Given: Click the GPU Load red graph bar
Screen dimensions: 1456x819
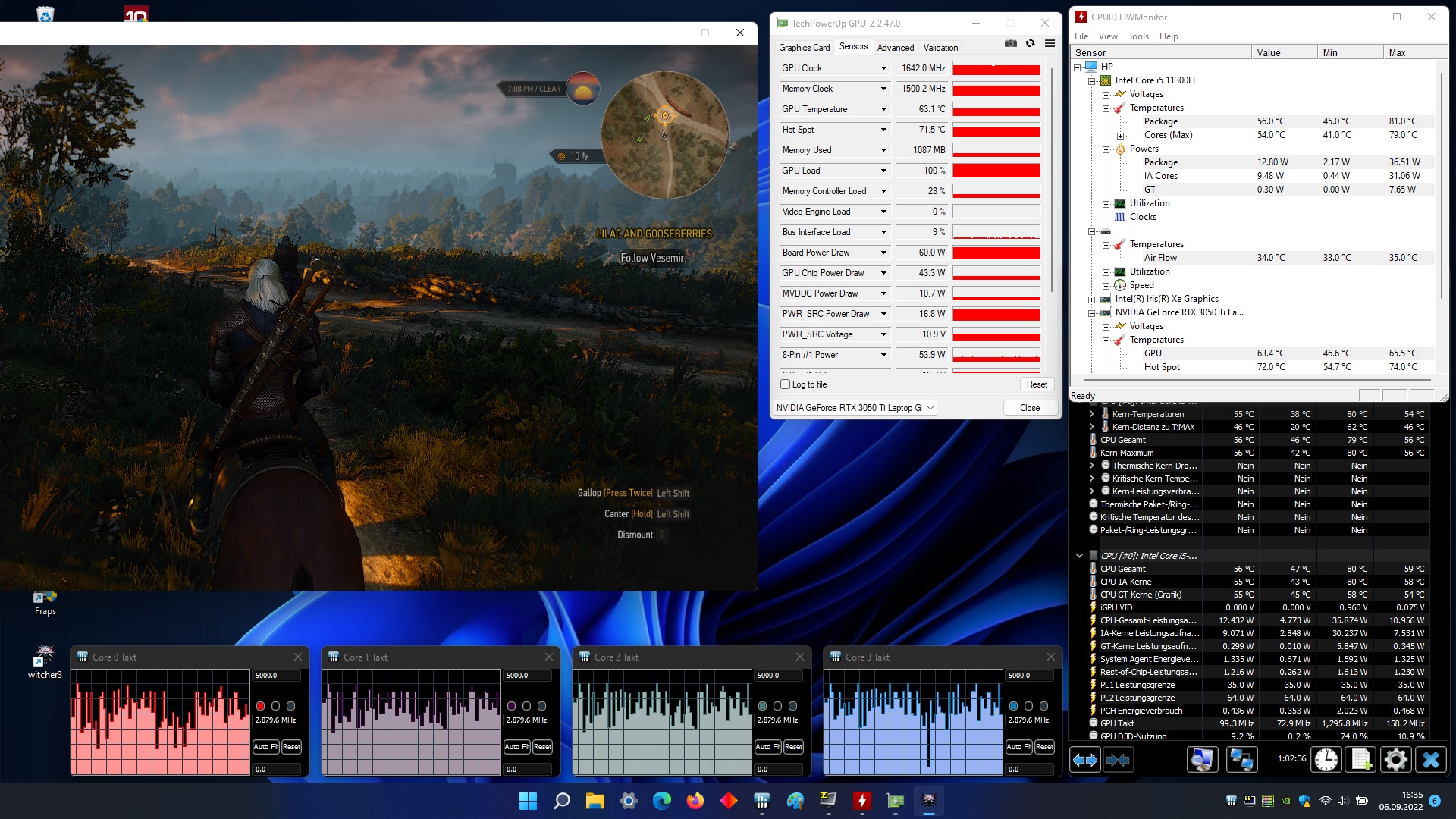Looking at the screenshot, I should 996,171.
